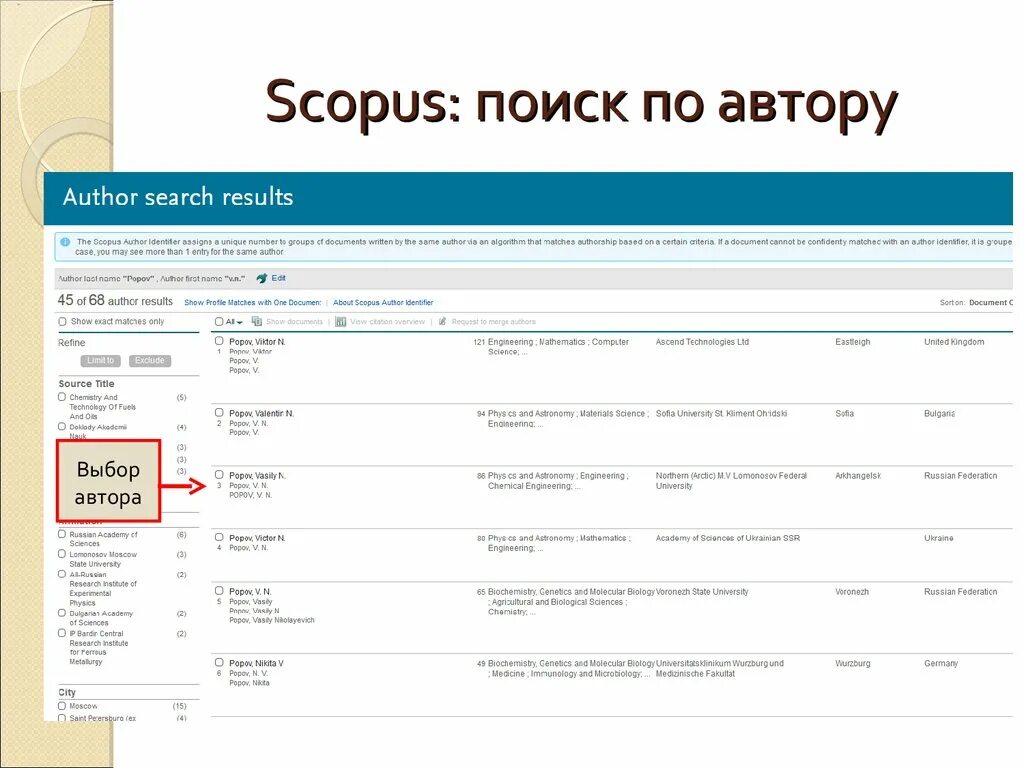Check Bulgarian Academy of Sciences affiliation
The width and height of the screenshot is (1024, 768).
[62, 613]
